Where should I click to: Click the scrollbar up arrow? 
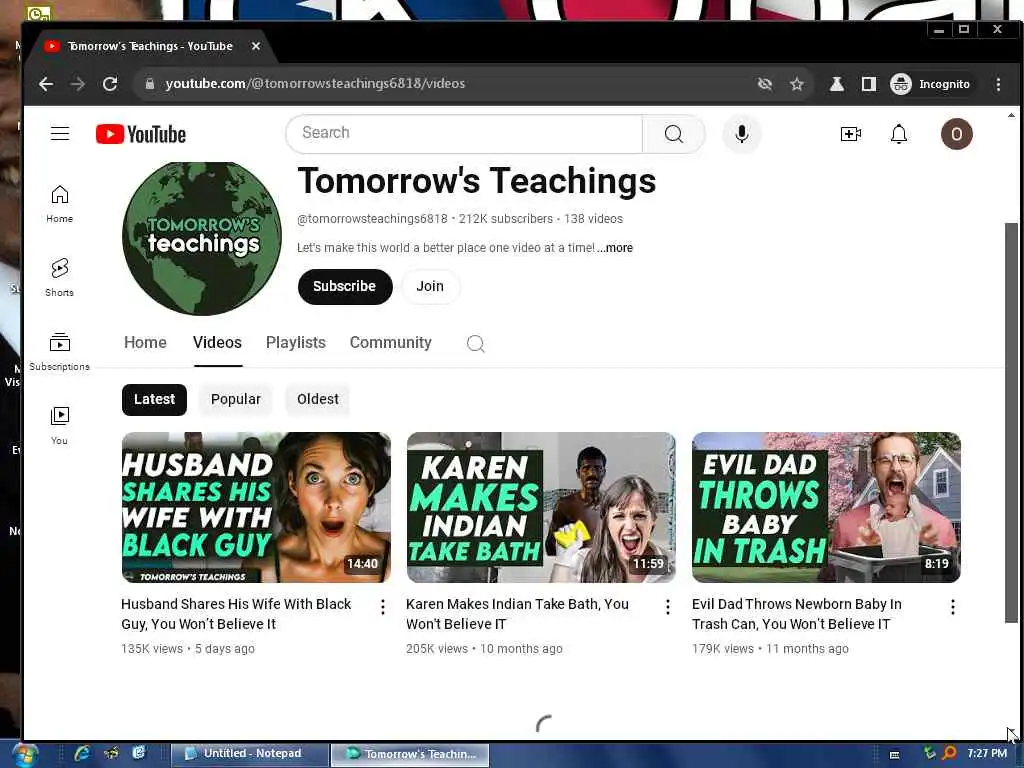click(1011, 115)
